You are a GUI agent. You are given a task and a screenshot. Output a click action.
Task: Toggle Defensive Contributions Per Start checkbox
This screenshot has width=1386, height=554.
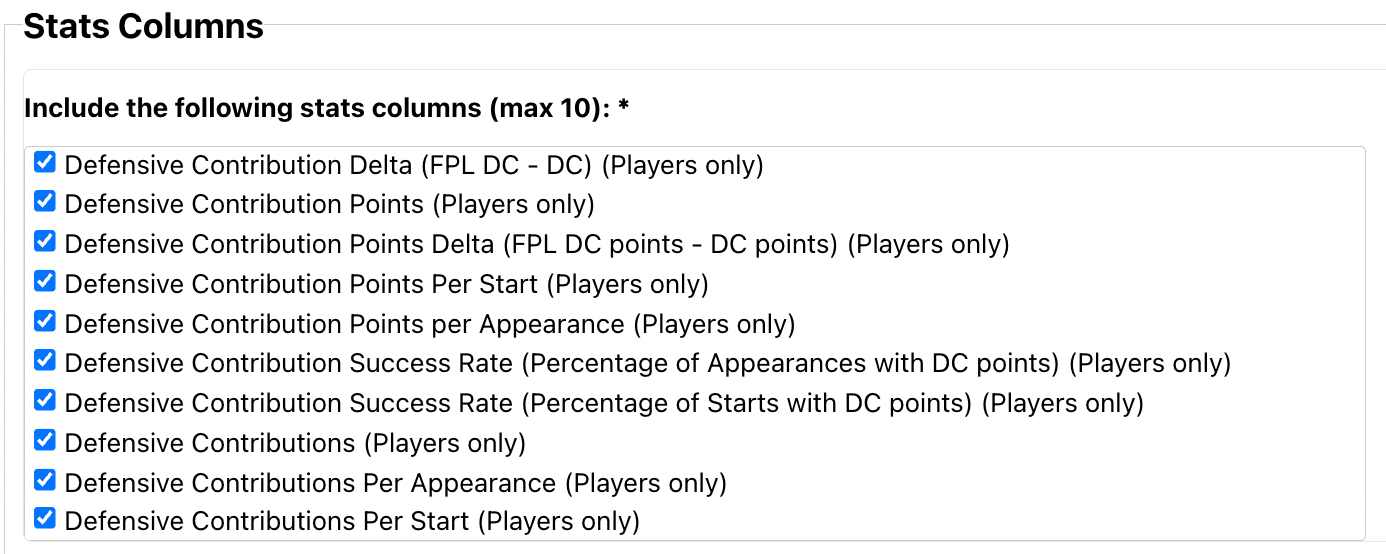coord(44,520)
